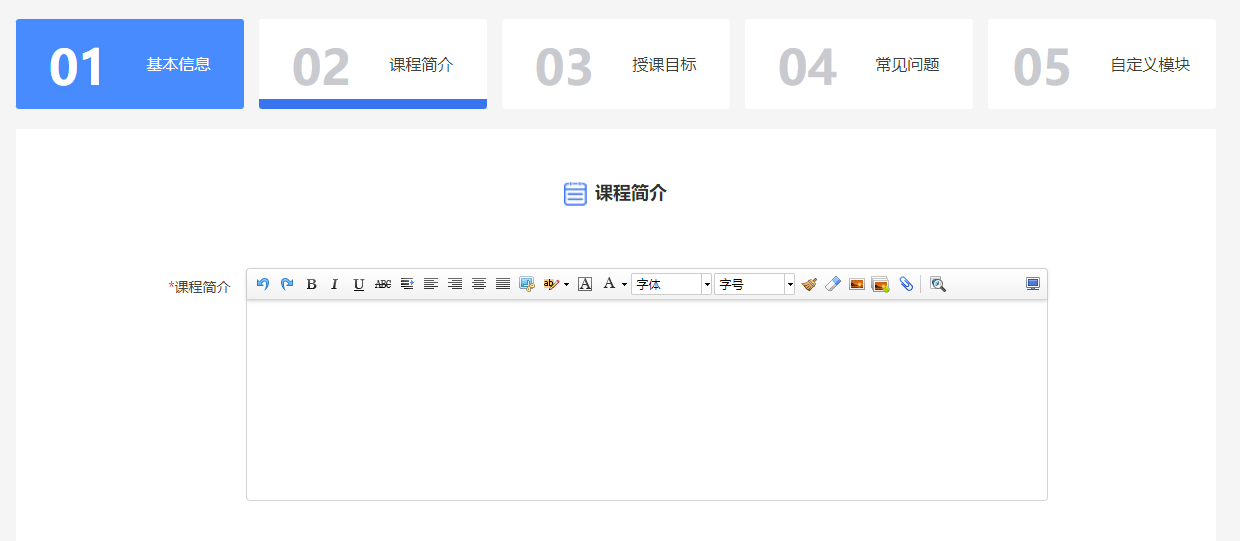Apply the font color letter A
This screenshot has width=1240, height=541.
(609, 284)
